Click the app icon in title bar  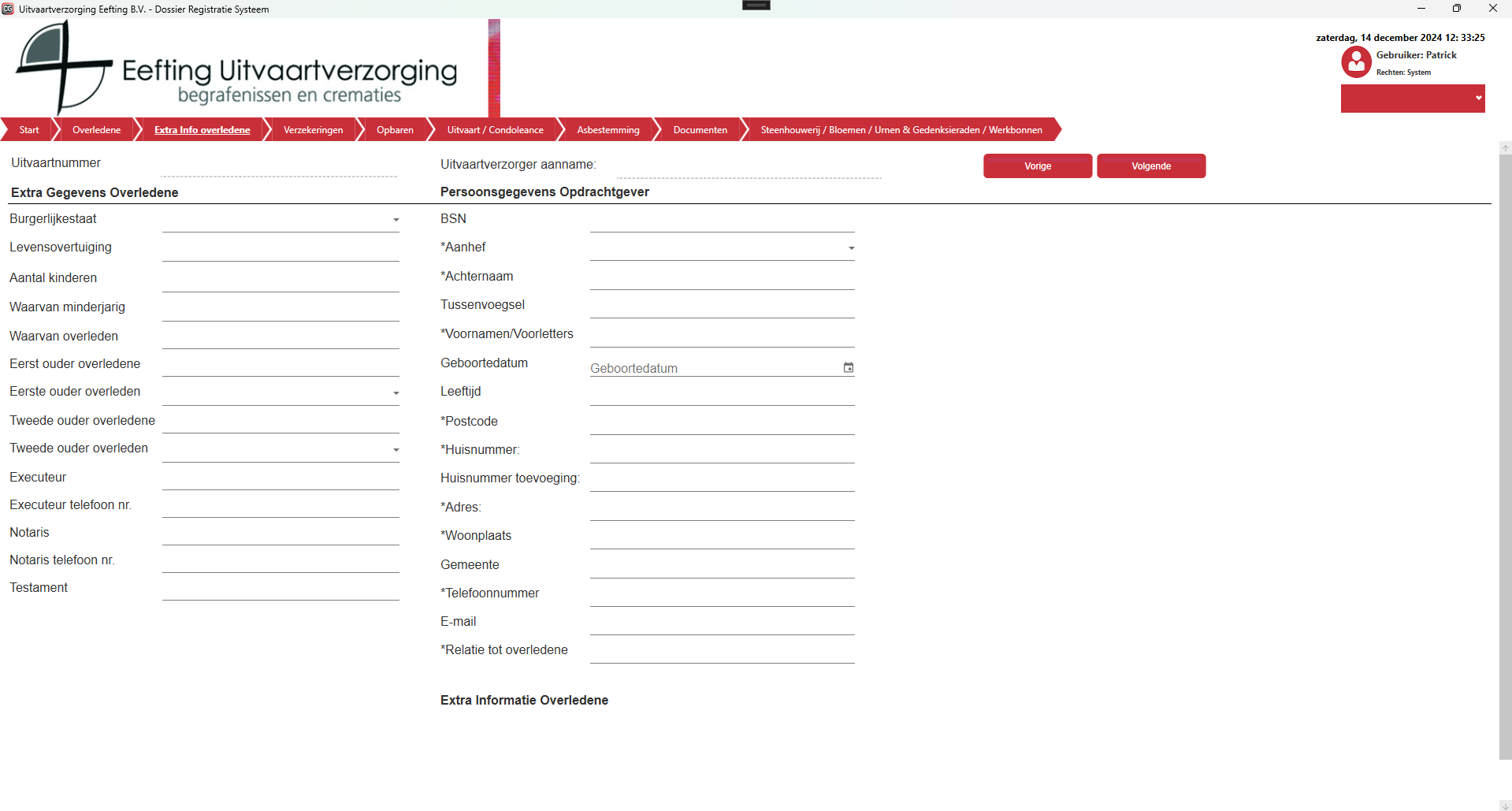point(8,9)
